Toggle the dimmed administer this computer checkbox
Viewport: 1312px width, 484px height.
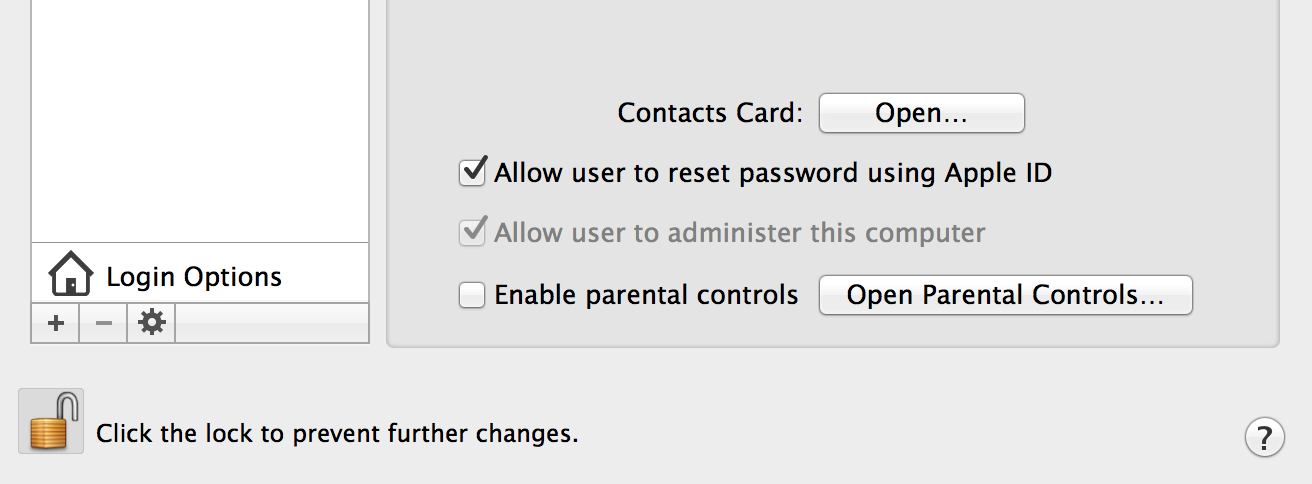point(472,232)
